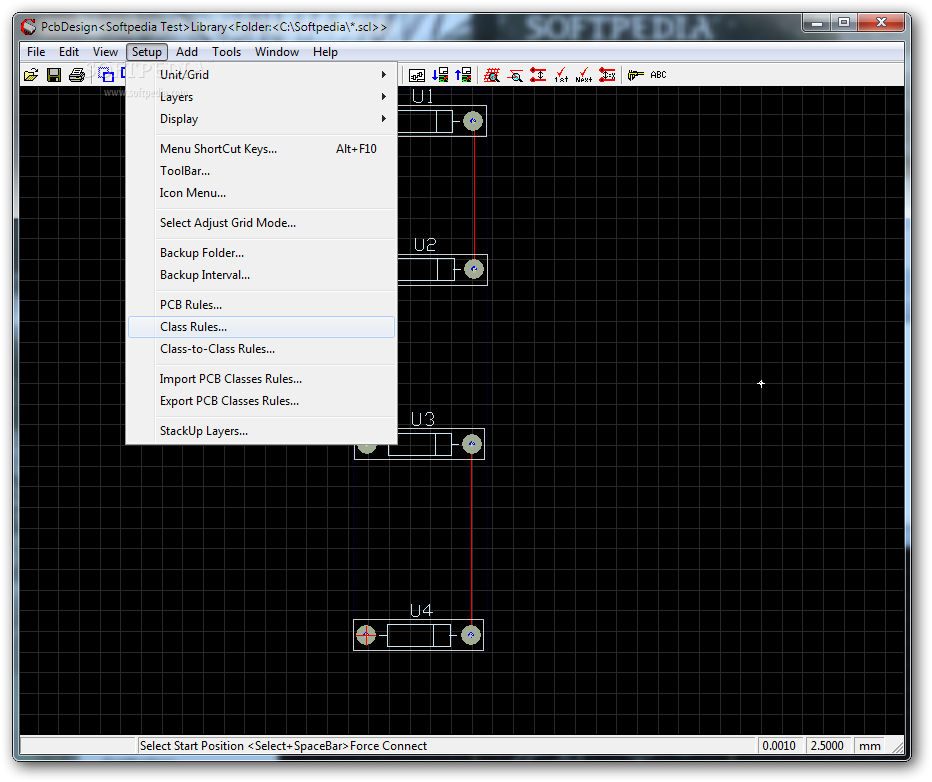The width and height of the screenshot is (932, 782).
Task: Click the red grid check with magnifier icon
Action: pyautogui.click(x=492, y=75)
